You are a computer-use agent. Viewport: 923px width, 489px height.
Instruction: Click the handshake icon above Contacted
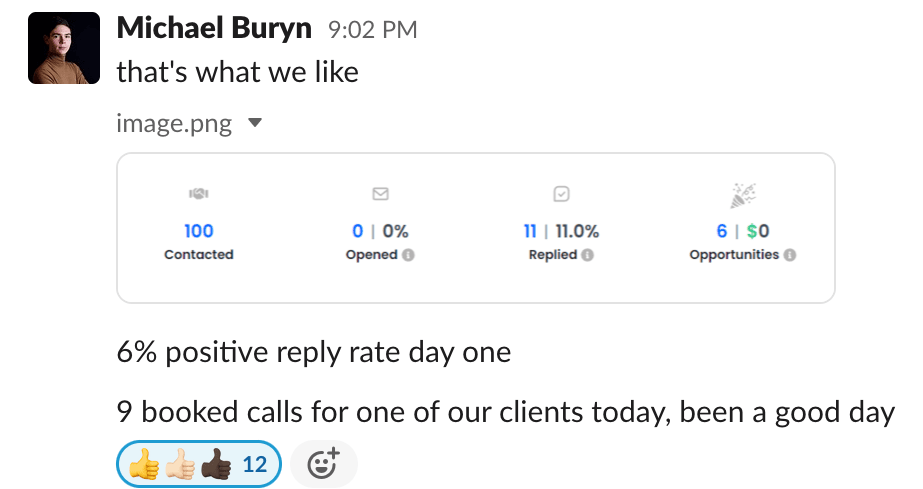pos(198,194)
